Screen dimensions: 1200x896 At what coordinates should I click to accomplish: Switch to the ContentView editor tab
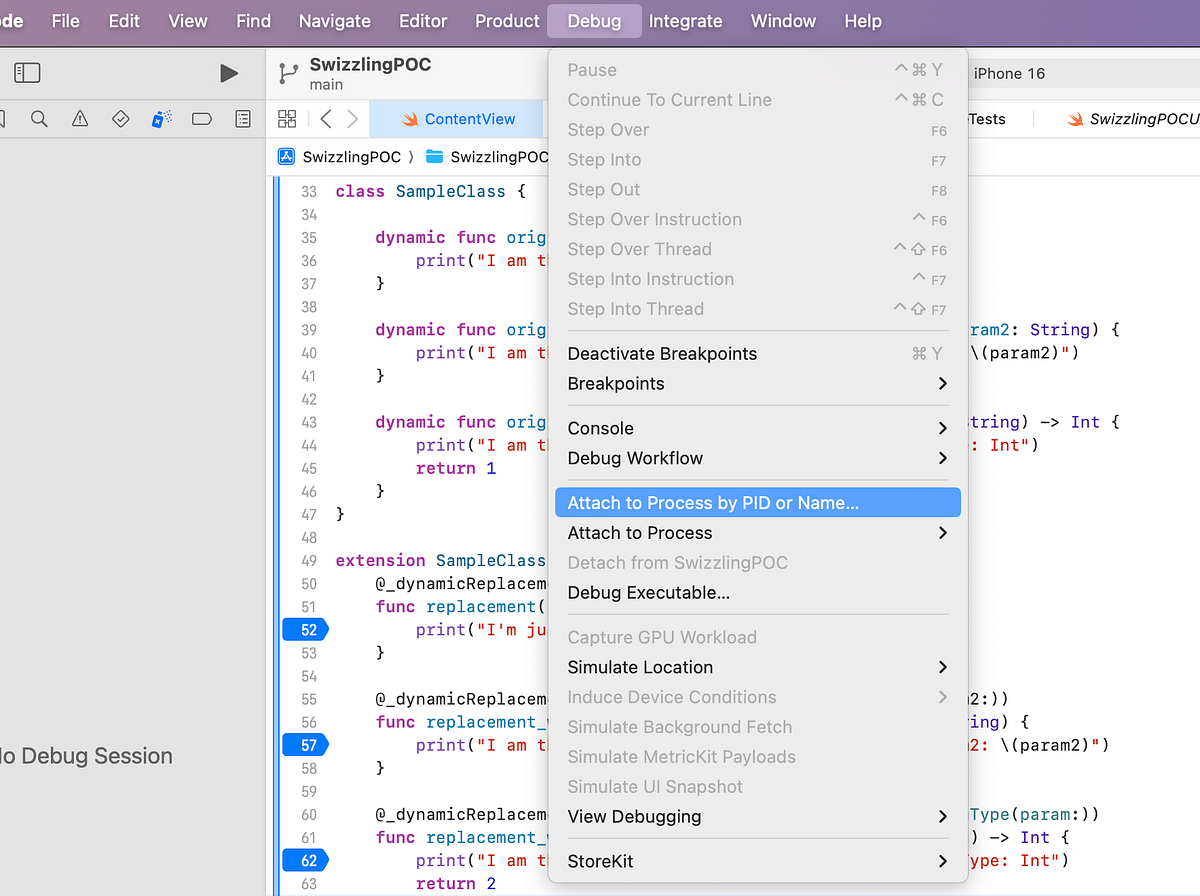pos(470,118)
